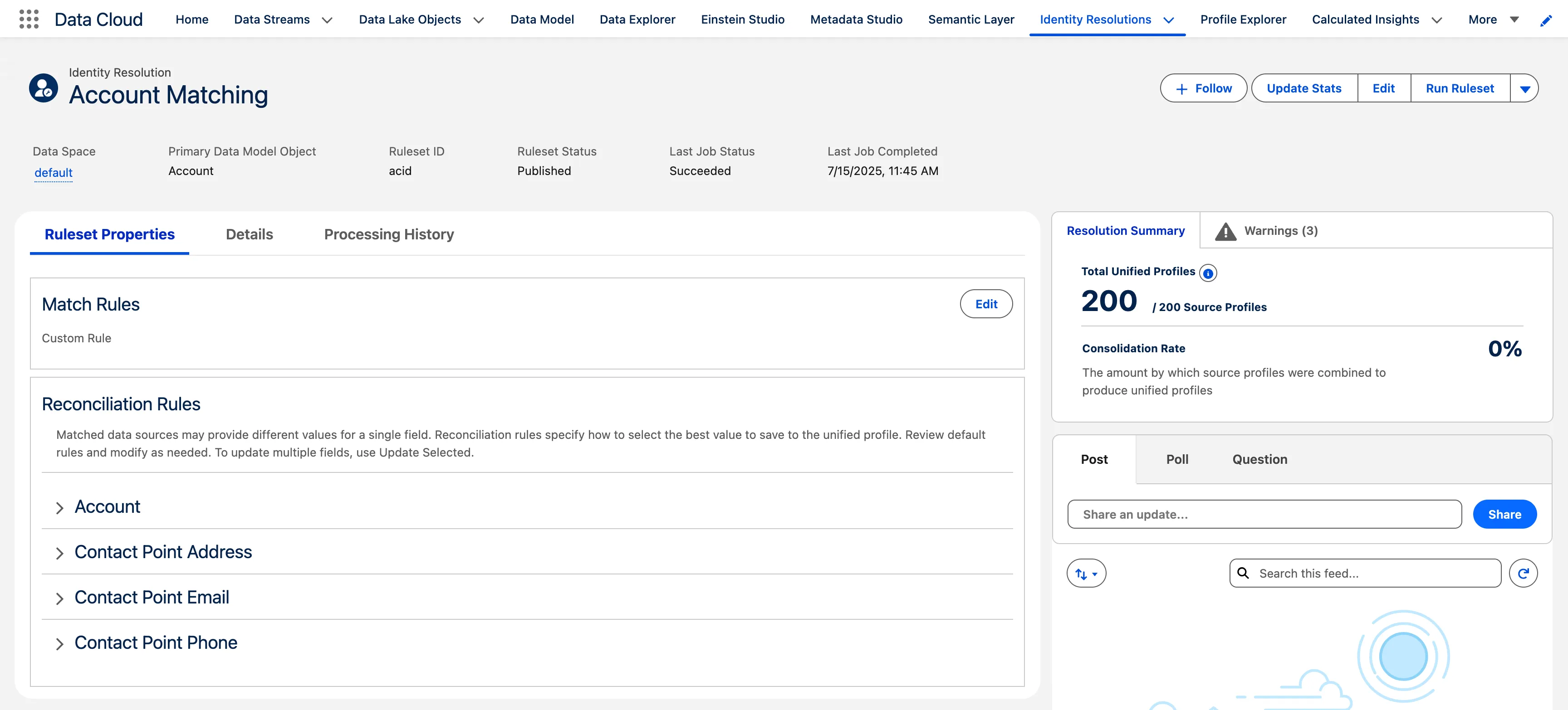Click the Share an update text field
The image size is (1568, 710).
click(1264, 514)
